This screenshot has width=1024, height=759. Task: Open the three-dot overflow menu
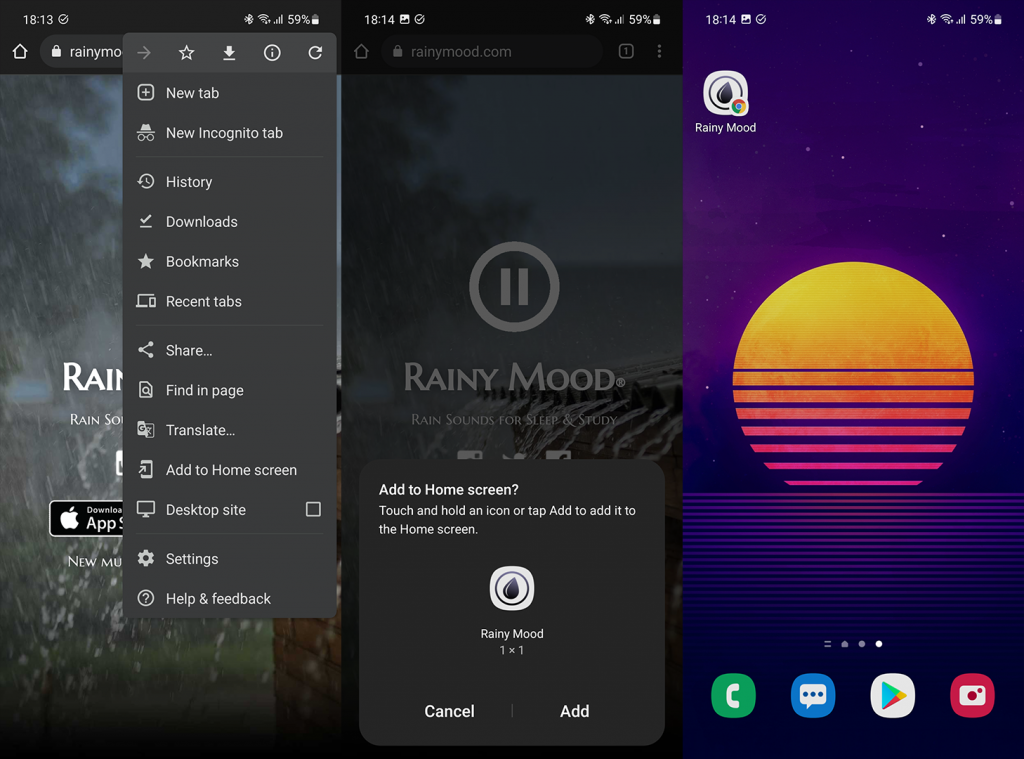click(660, 51)
